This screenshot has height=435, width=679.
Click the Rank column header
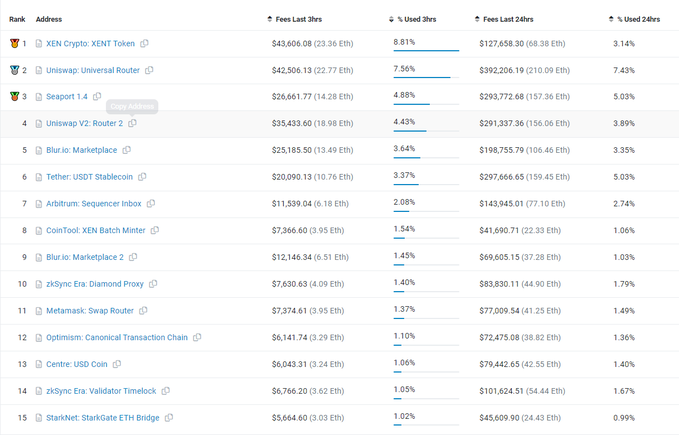pos(17,19)
